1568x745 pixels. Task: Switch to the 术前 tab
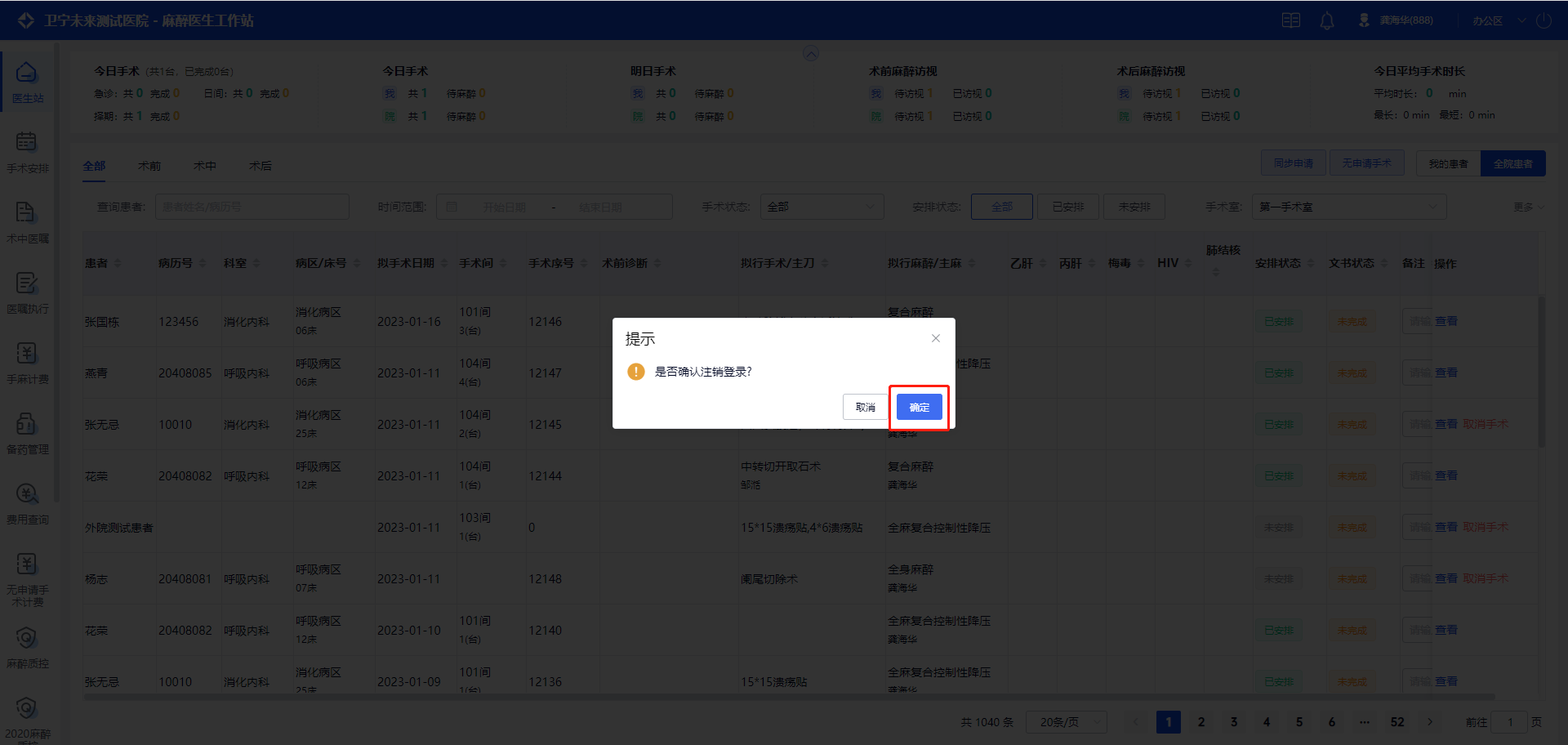[149, 166]
